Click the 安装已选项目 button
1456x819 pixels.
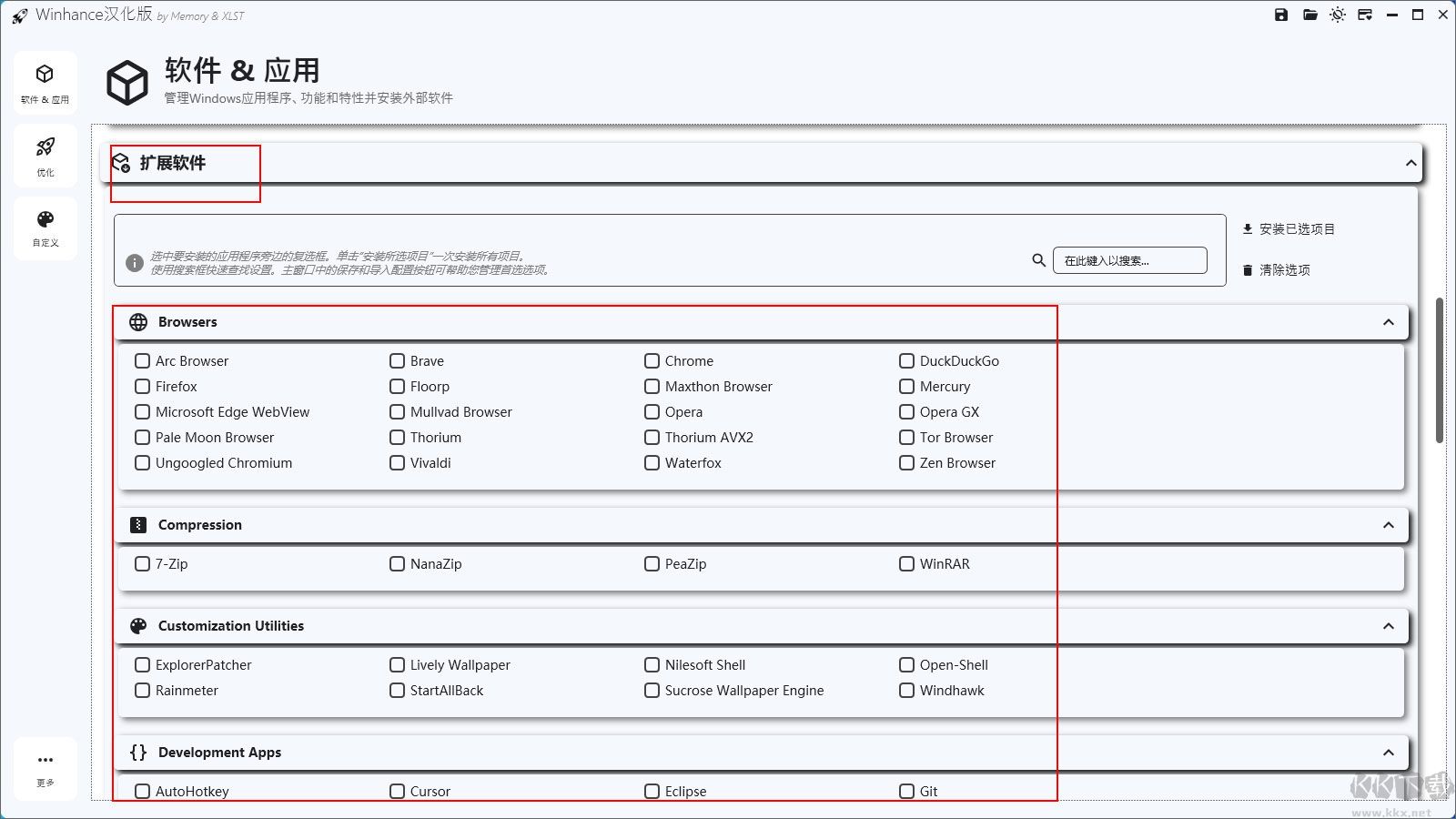point(1289,229)
